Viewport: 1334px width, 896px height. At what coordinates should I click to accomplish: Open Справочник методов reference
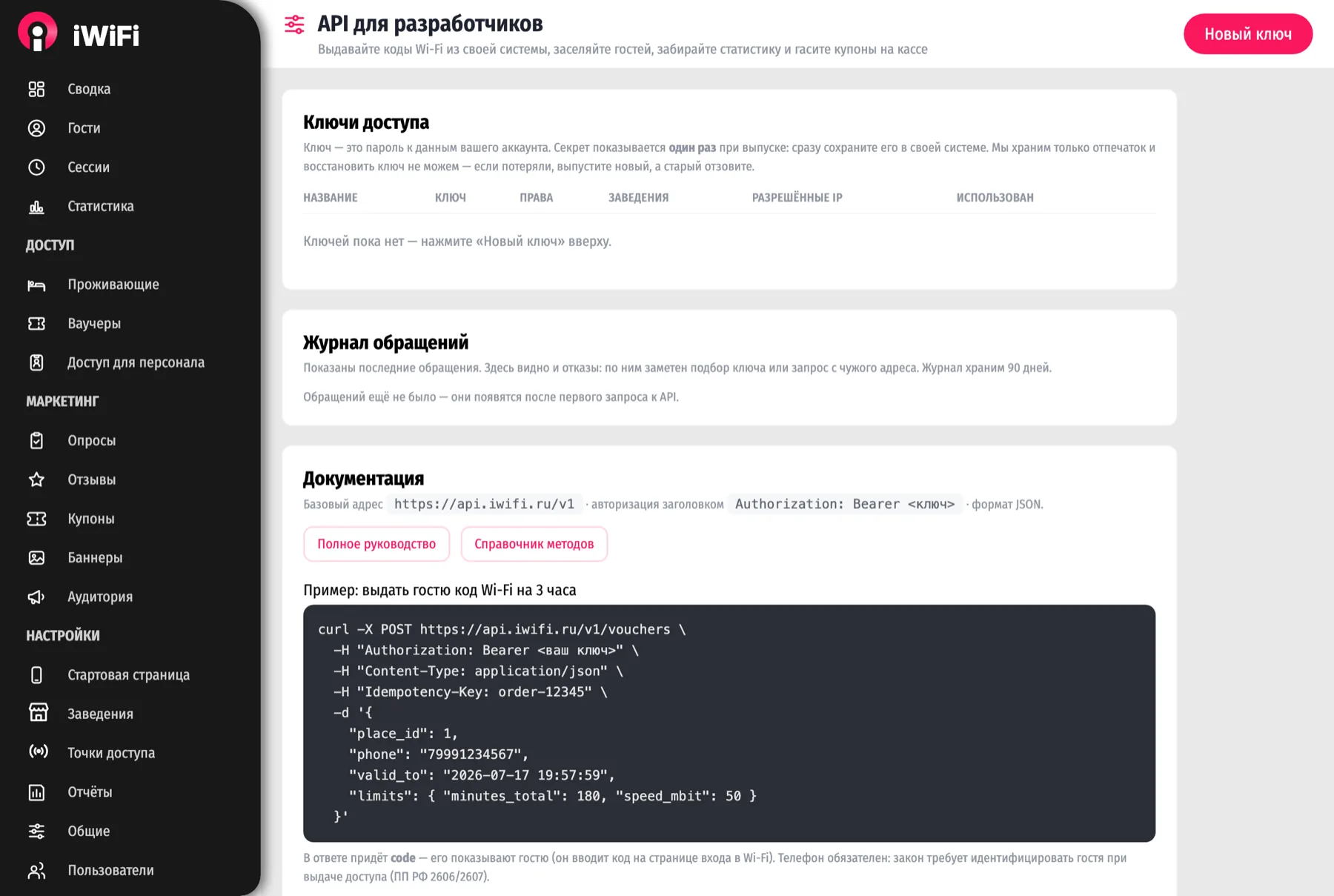(x=534, y=544)
